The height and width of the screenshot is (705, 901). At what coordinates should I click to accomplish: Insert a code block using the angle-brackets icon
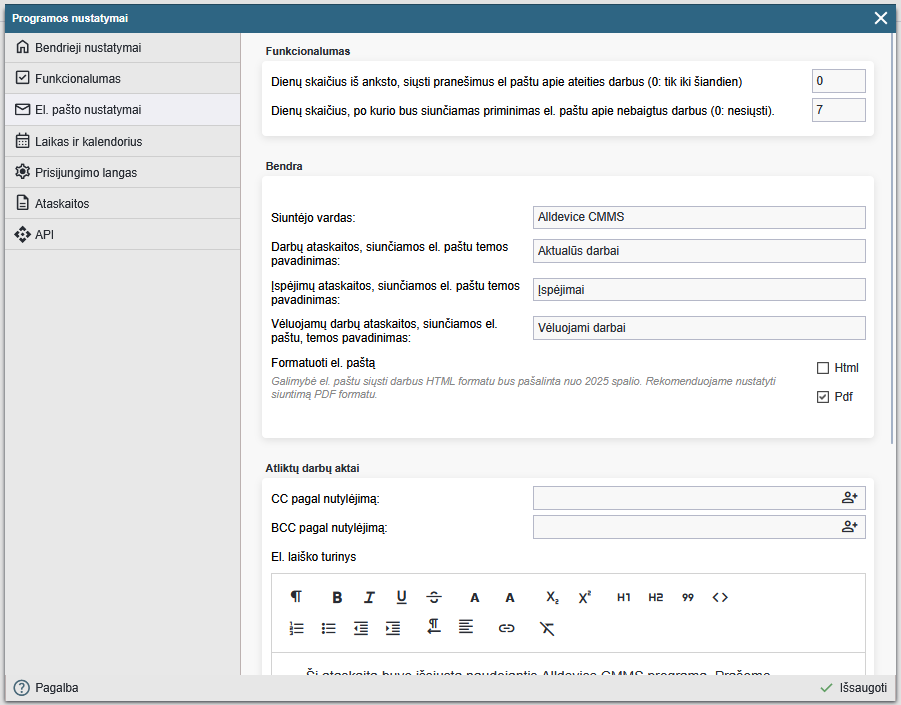click(x=720, y=598)
